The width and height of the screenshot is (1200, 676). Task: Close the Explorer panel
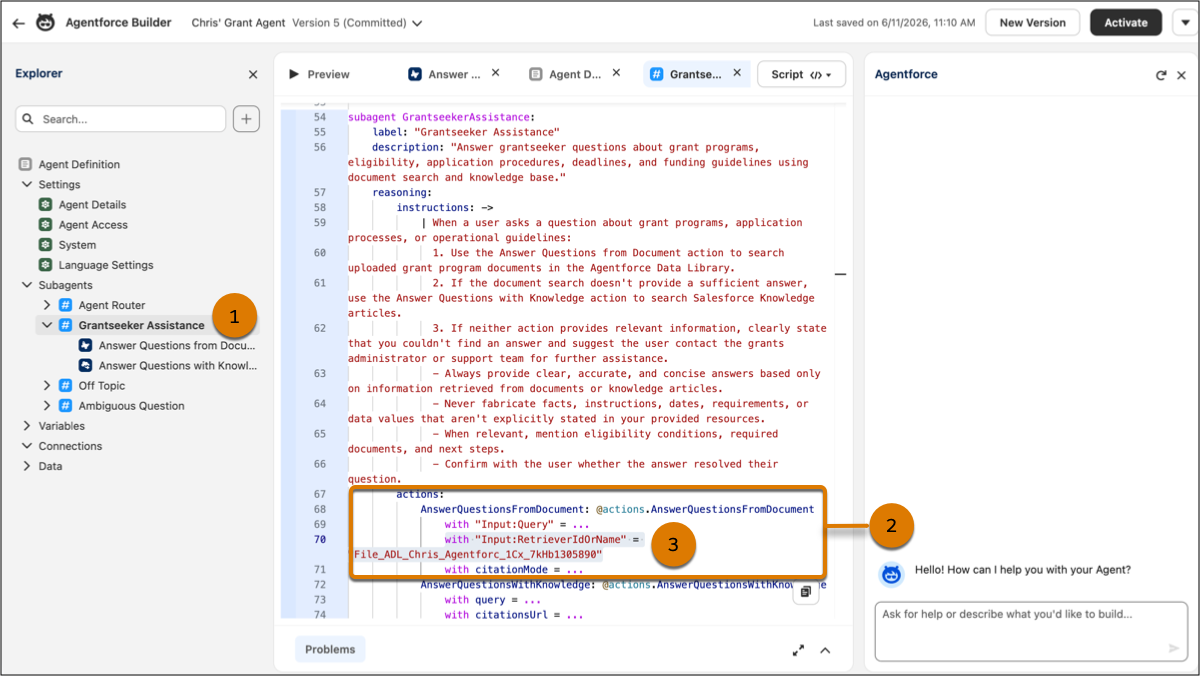[253, 74]
